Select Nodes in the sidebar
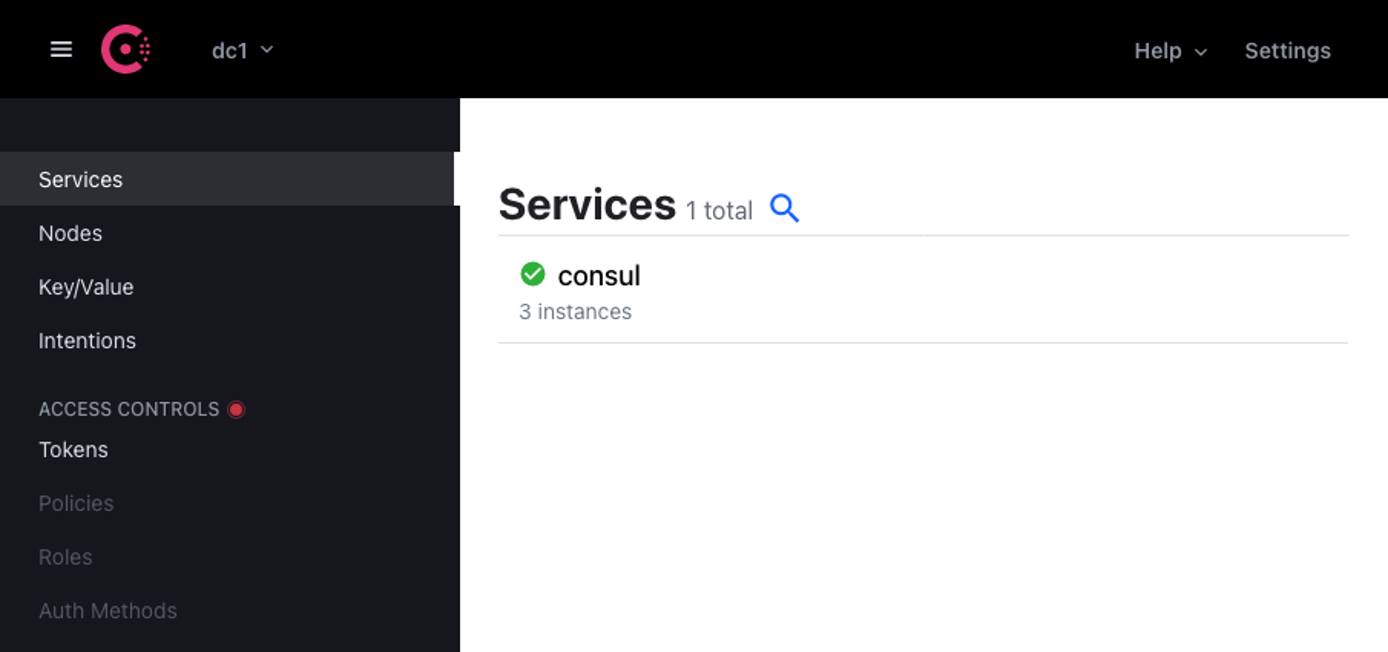Viewport: 1388px width, 652px height. click(70, 233)
